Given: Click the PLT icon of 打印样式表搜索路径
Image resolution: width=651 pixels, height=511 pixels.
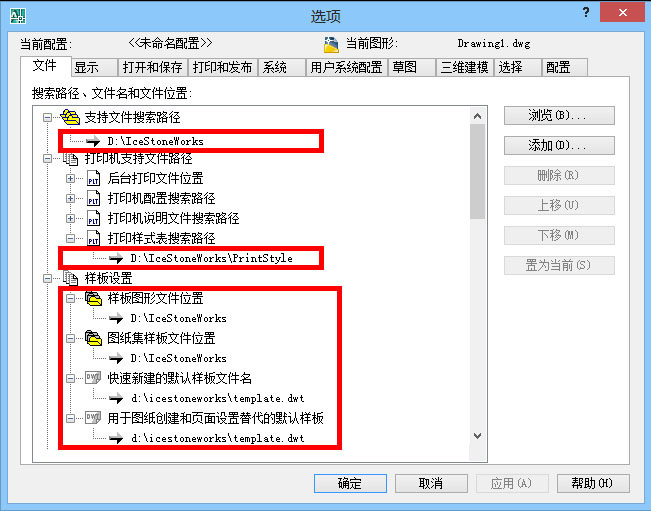Looking at the screenshot, I should pyautogui.click(x=93, y=238).
